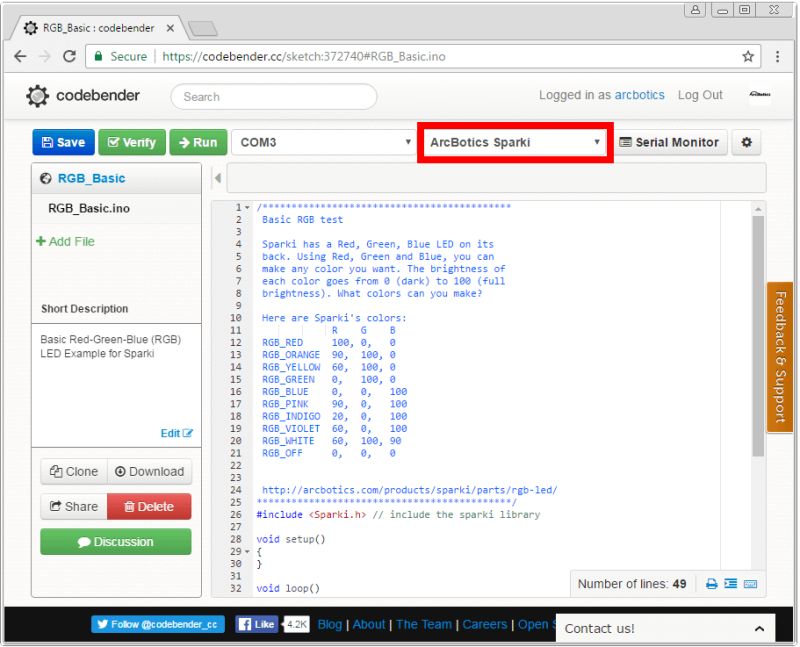The image size is (800, 647).
Task: Fold the code block at line 1
Action: [247, 208]
